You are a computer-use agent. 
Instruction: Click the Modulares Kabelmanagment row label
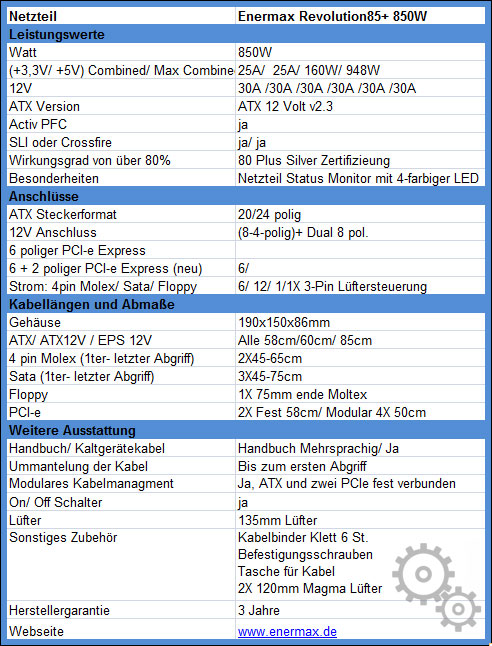tap(121, 484)
